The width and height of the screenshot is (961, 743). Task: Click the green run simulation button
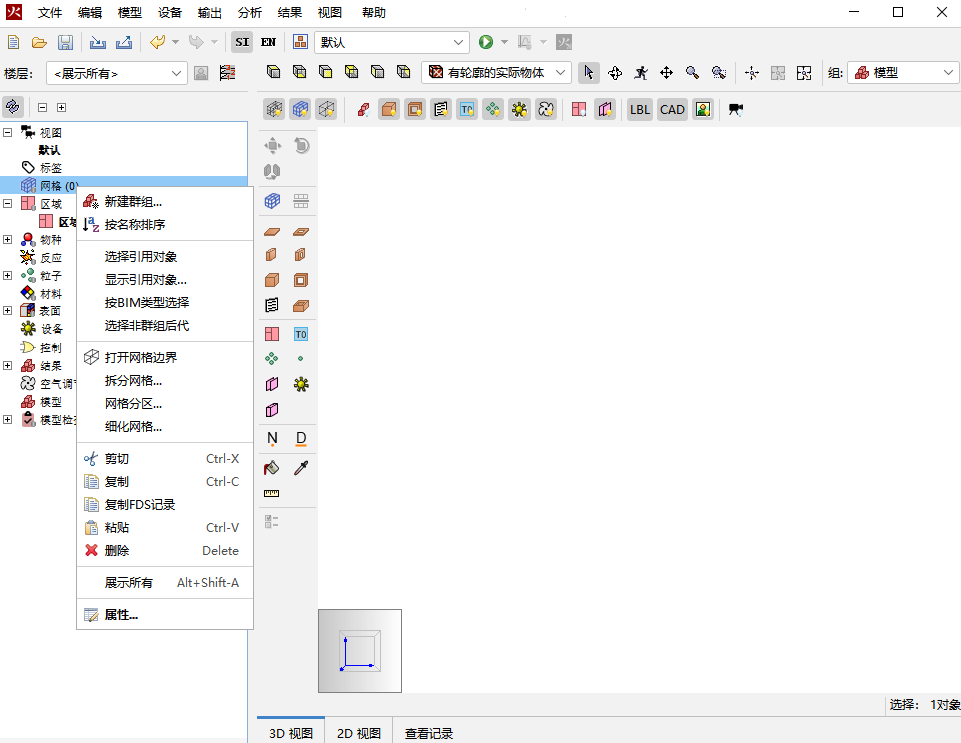point(486,42)
